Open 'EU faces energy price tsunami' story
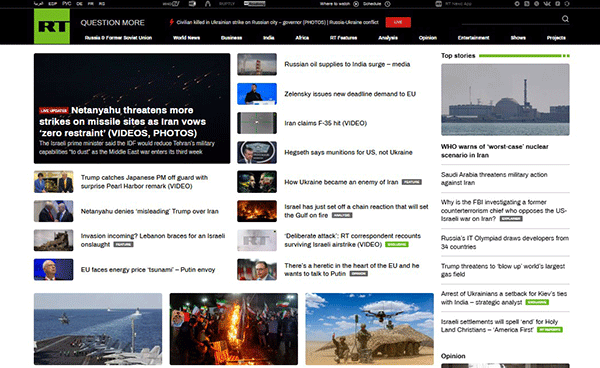The image size is (600, 368). point(148,270)
